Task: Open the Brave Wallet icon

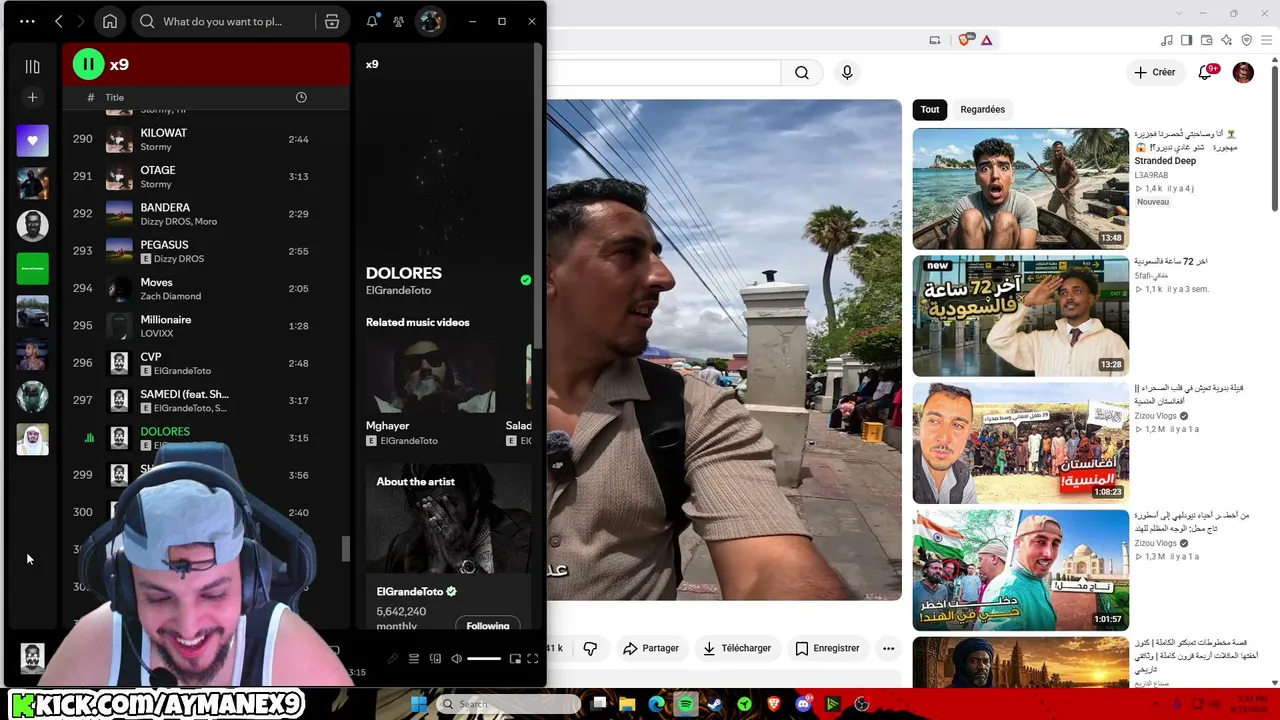Action: (1207, 40)
